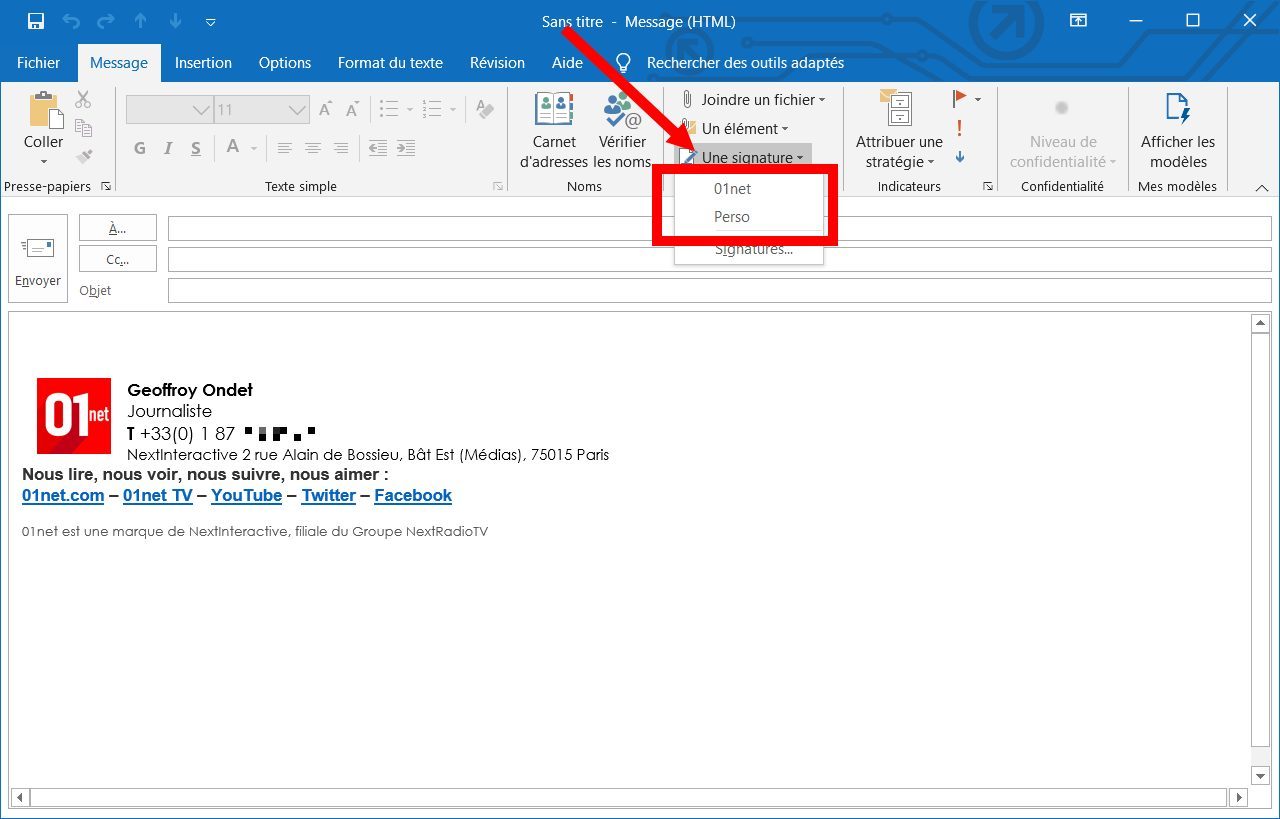This screenshot has height=819, width=1280.
Task: Click the Cc... button
Action: 118,259
